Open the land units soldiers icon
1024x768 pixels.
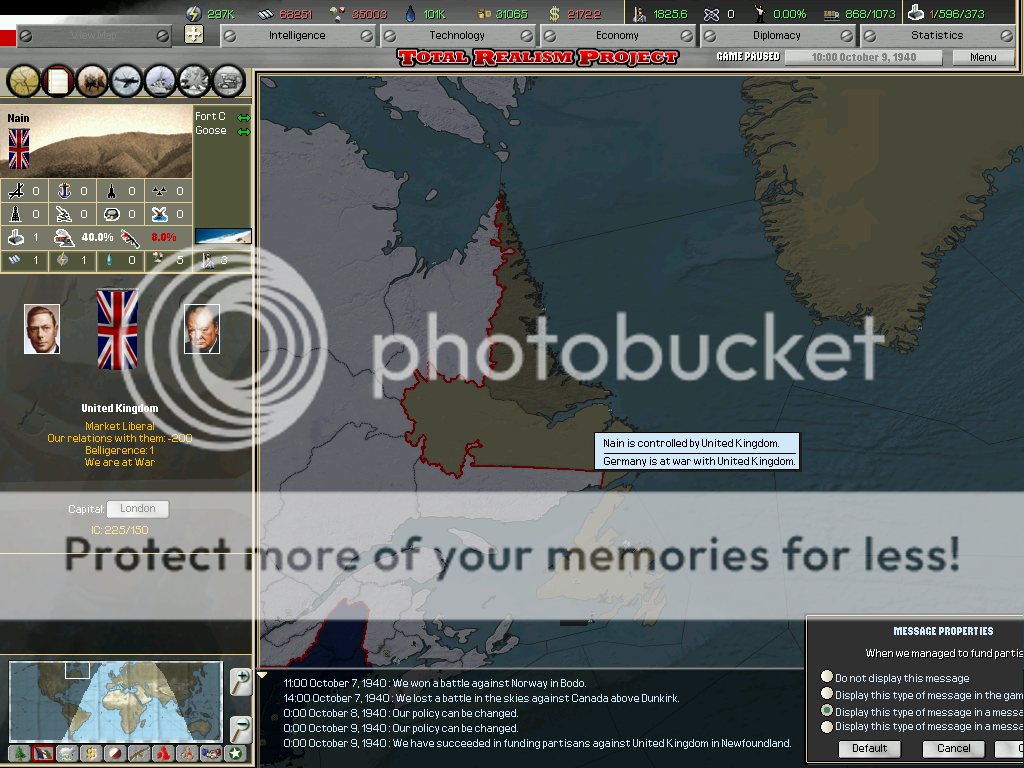coord(92,80)
